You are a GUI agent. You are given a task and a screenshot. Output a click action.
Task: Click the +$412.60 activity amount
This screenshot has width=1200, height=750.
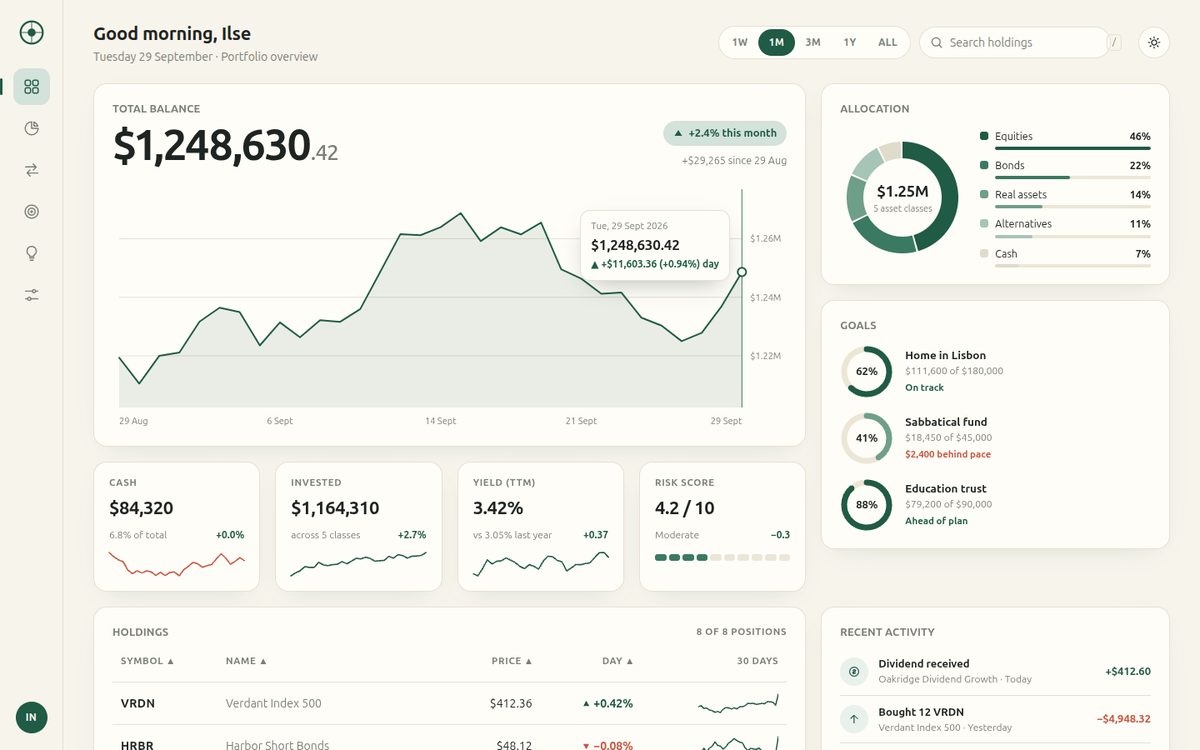point(1128,672)
